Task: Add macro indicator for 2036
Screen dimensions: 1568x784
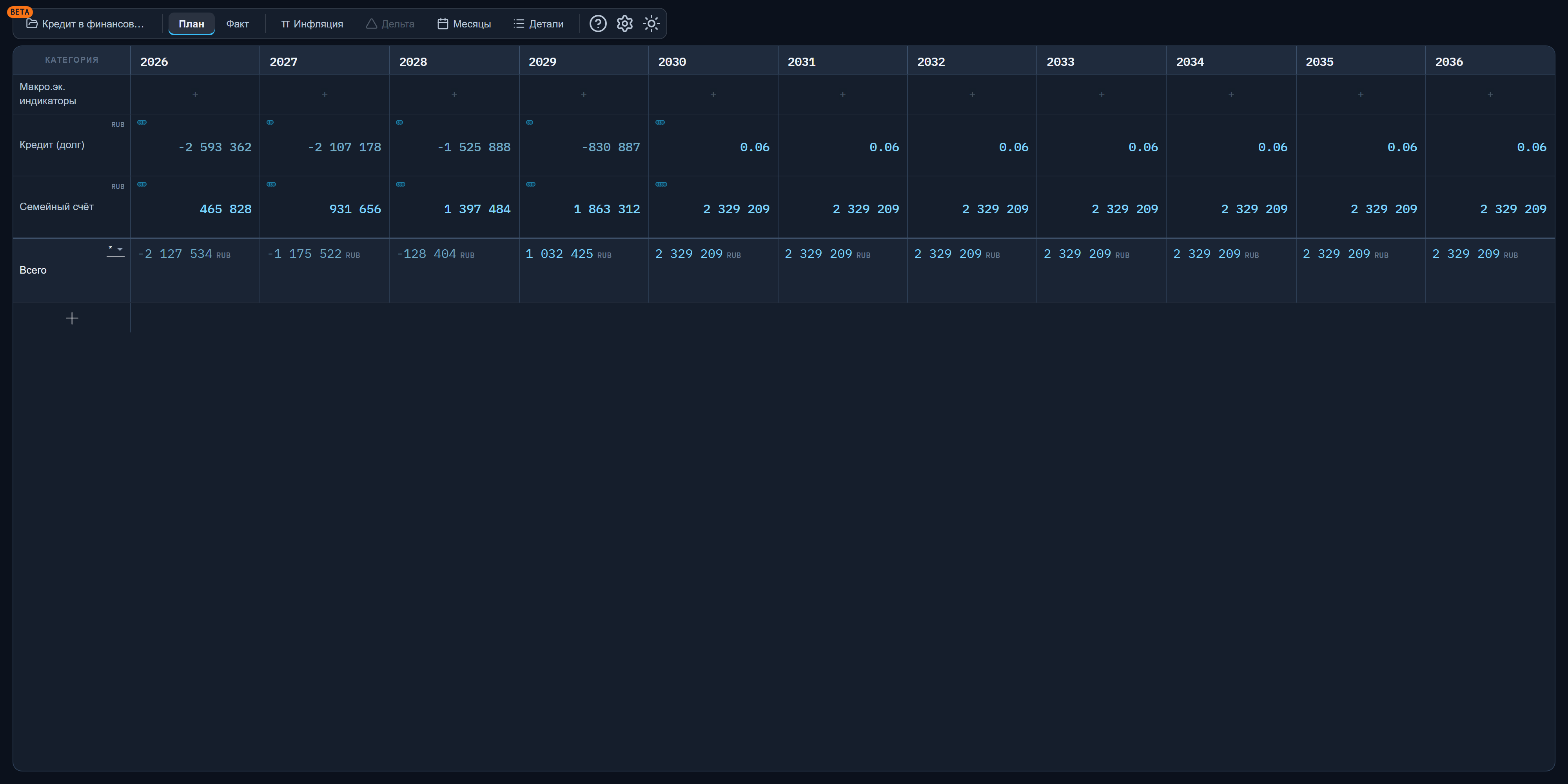Action: click(x=1490, y=94)
